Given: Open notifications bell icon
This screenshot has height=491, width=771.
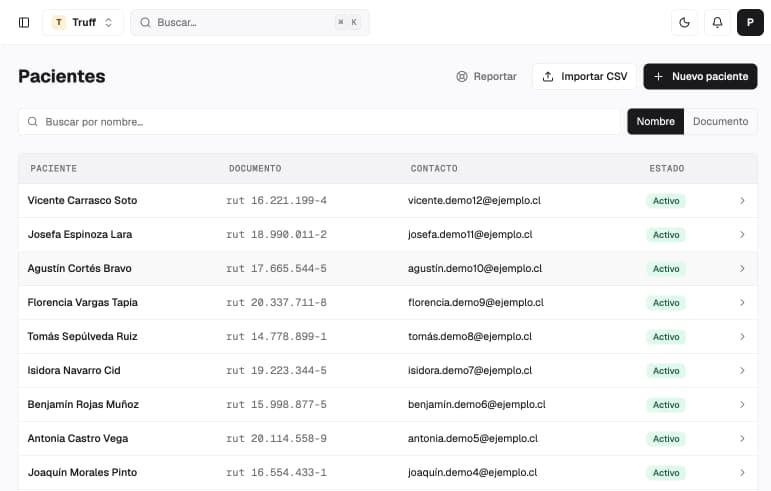Looking at the screenshot, I should [x=717, y=23].
